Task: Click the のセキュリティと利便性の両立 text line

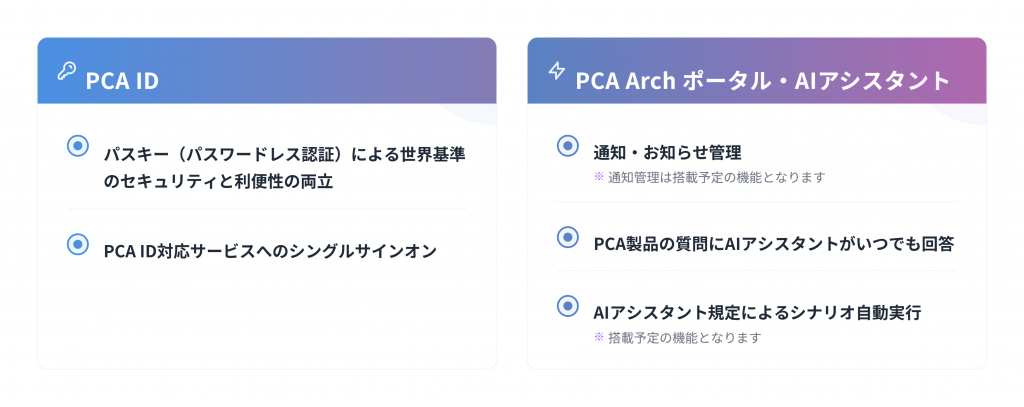Action: [x=218, y=181]
